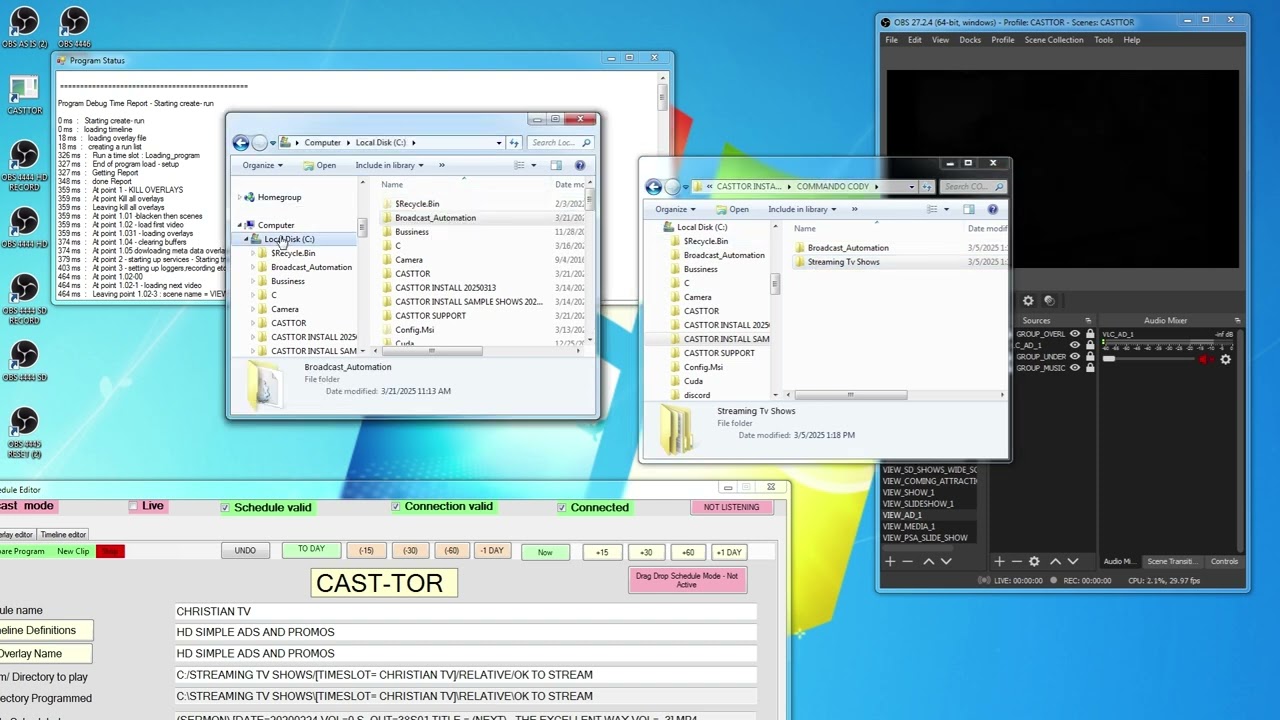Viewport: 1280px width, 720px height.
Task: Open the OBS File menu
Action: pos(891,40)
